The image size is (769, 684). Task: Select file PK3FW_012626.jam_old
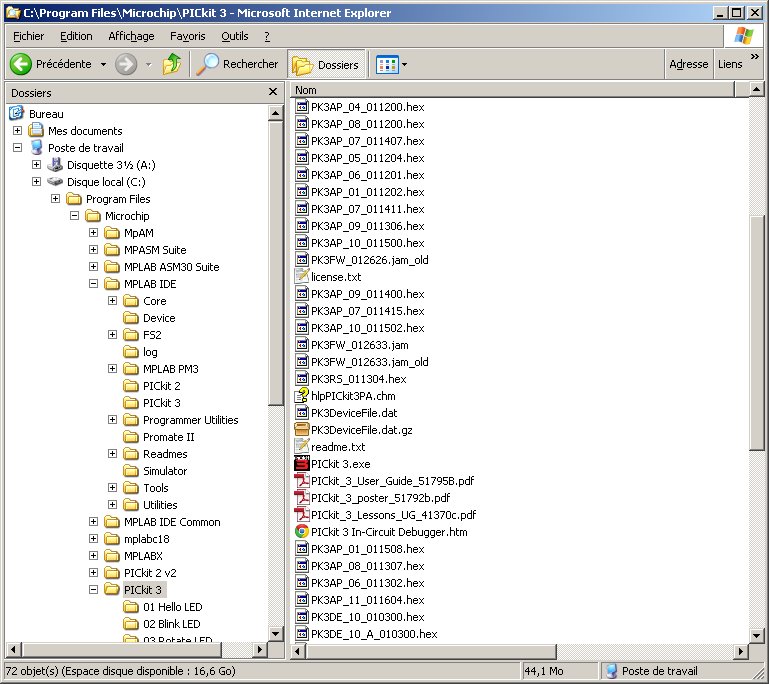point(362,260)
